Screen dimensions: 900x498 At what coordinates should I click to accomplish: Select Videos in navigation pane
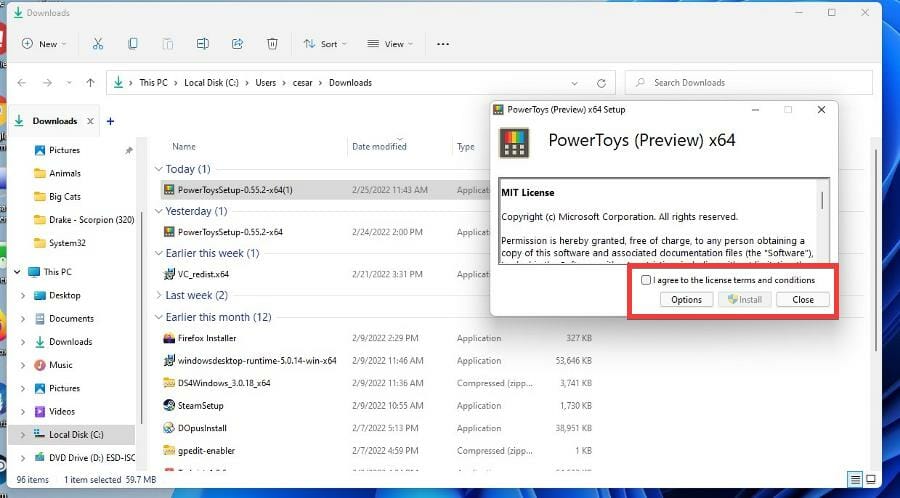62,411
